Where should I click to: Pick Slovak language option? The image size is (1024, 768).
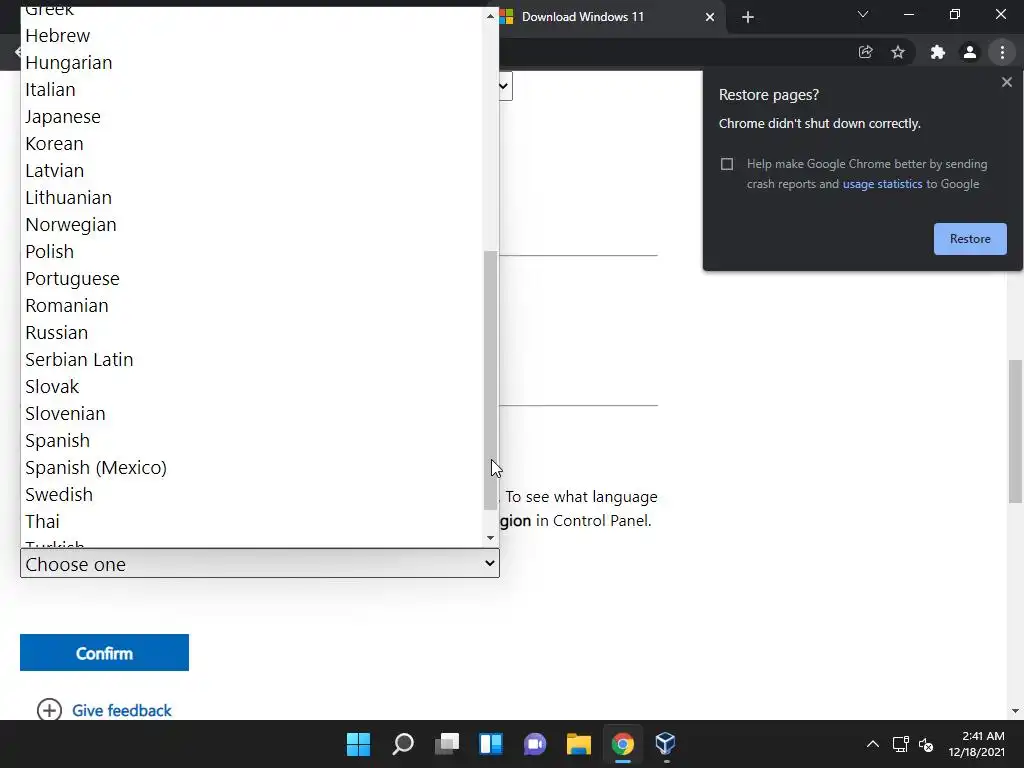[251, 387]
